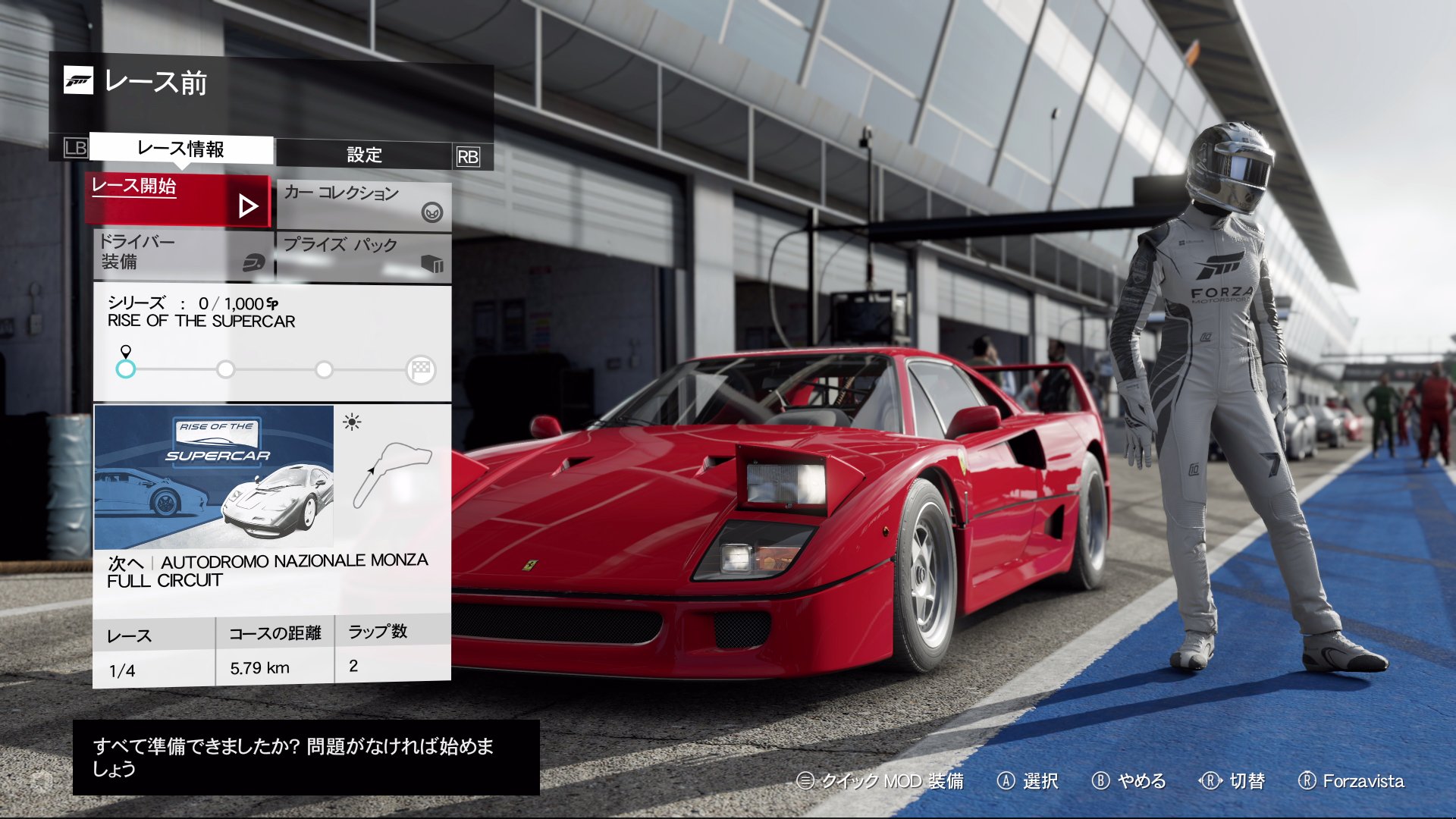Viewport: 1456px width, 819px height.
Task: Click the コースの距離 column header
Action: click(x=275, y=633)
